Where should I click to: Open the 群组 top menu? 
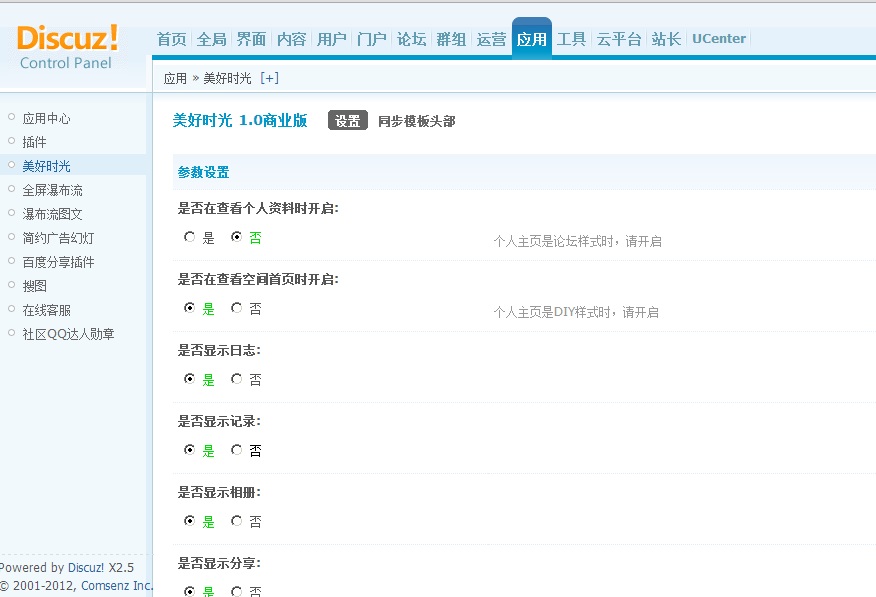pos(451,39)
